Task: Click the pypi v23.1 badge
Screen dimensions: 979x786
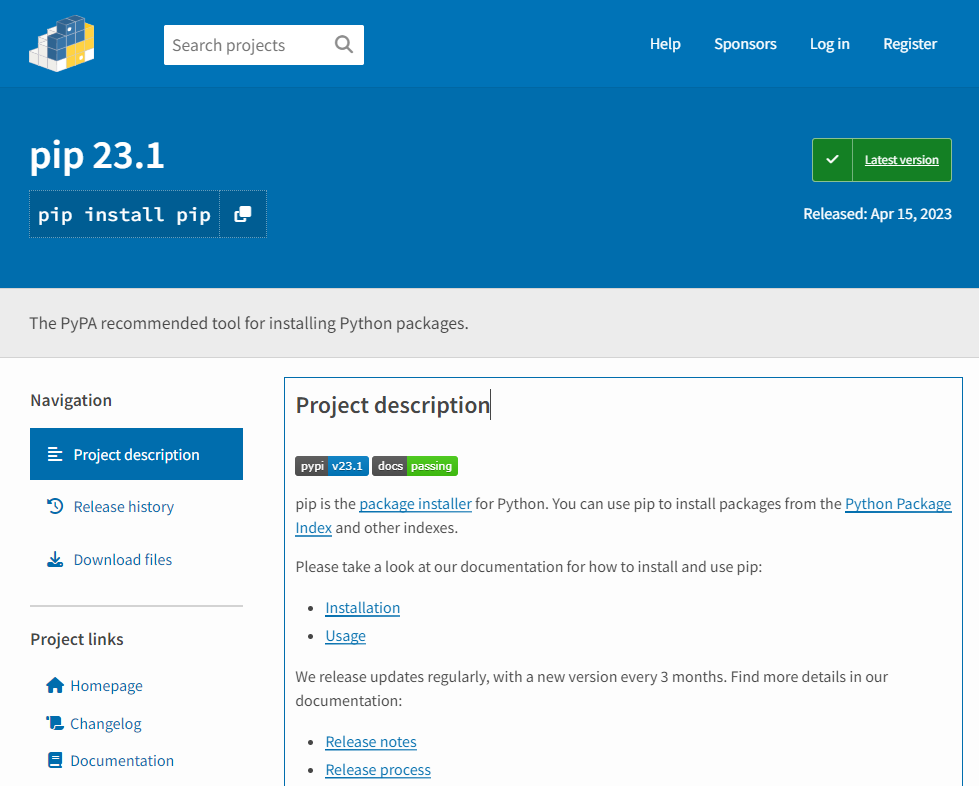Action: click(332, 466)
